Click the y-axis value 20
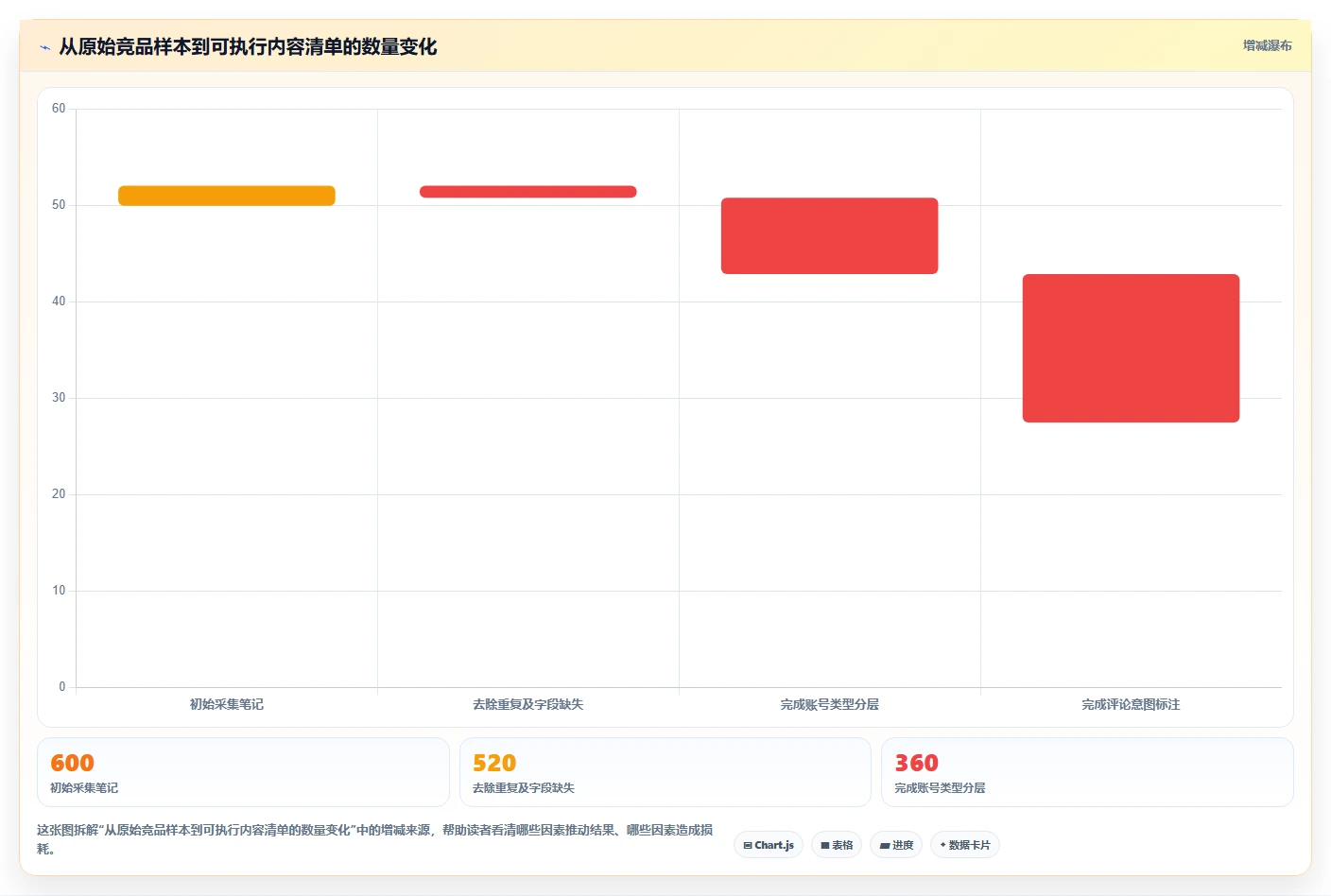Screen dimensions: 1331x896 59,494
